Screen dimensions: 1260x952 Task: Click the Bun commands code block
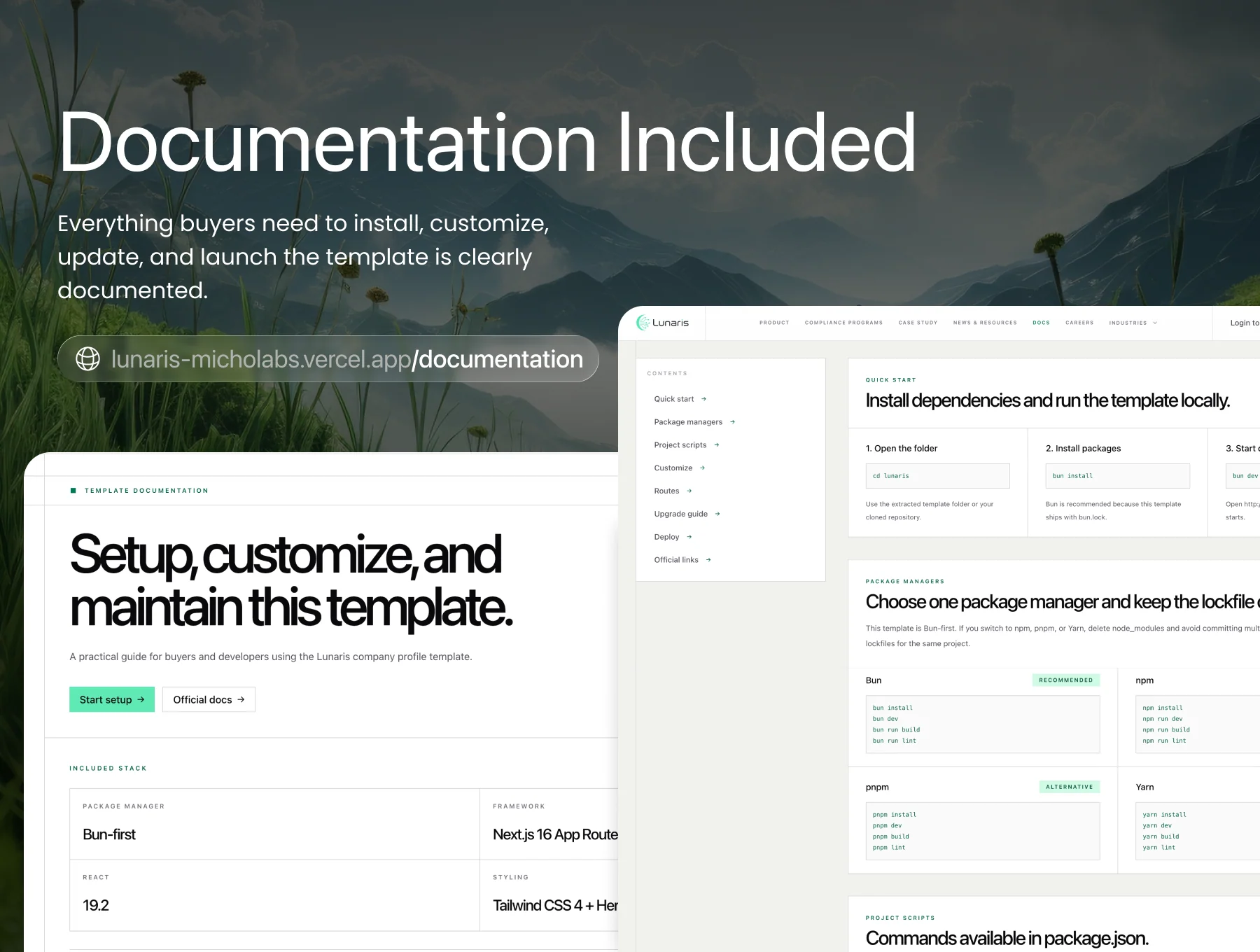983,724
